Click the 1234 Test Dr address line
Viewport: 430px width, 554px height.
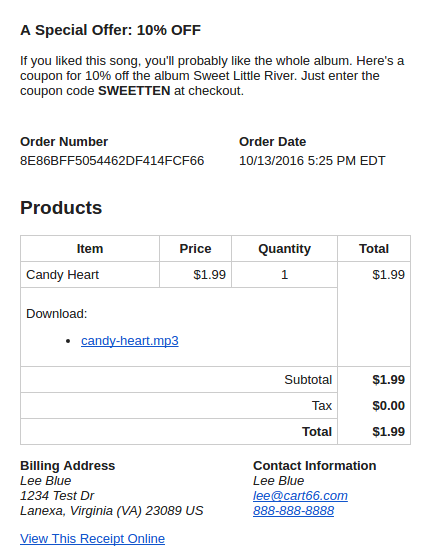point(57,496)
